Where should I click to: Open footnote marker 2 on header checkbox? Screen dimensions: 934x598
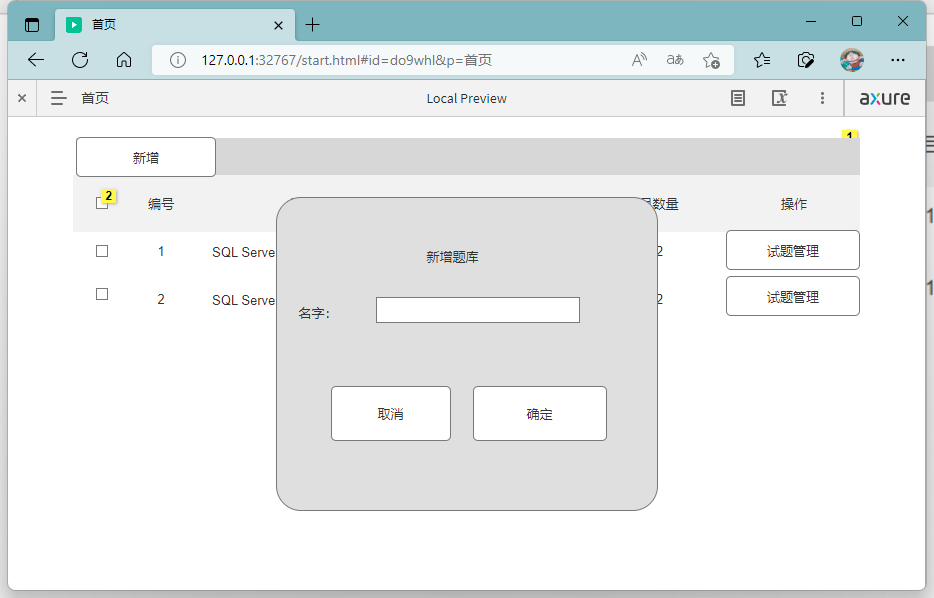pos(108,195)
